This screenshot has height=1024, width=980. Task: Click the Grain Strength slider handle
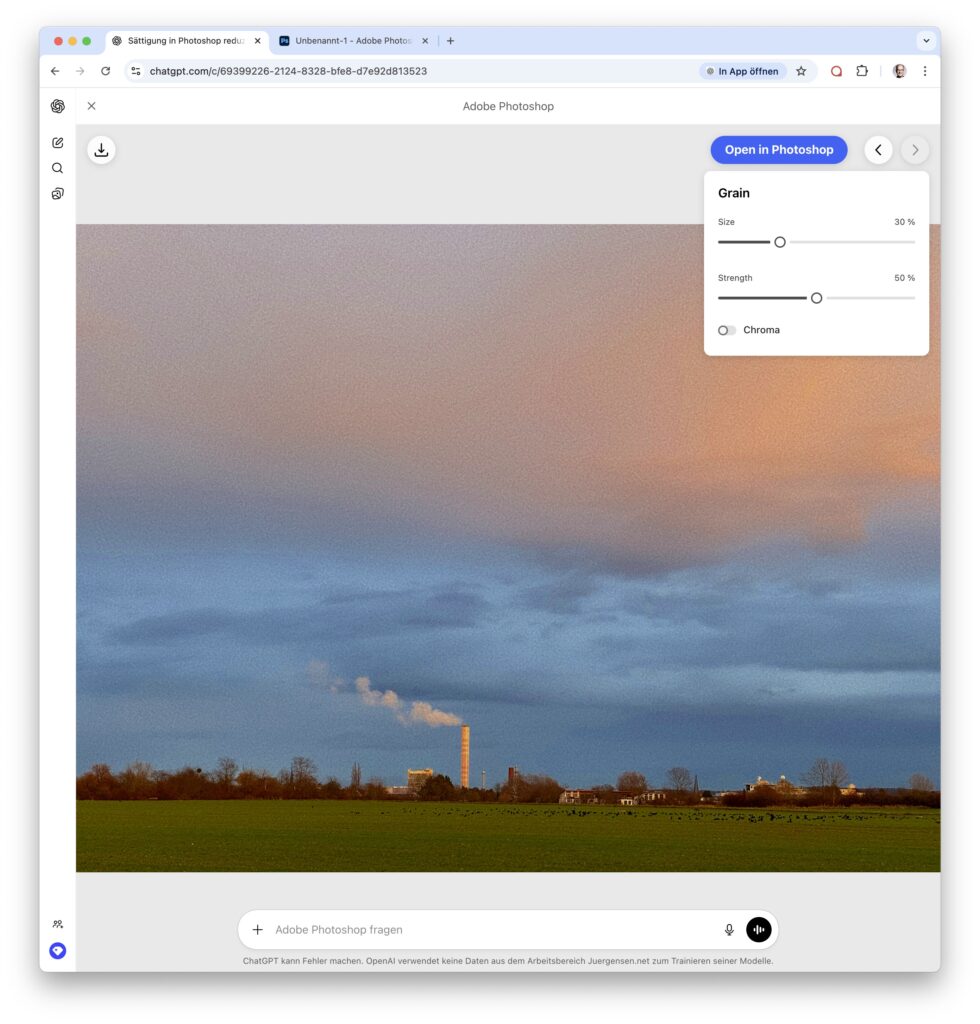pyautogui.click(x=816, y=298)
